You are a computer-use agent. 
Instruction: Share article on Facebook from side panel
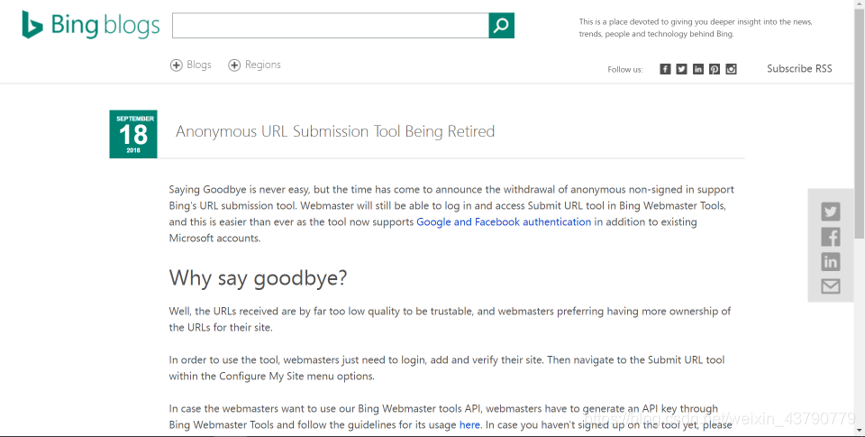tap(830, 237)
